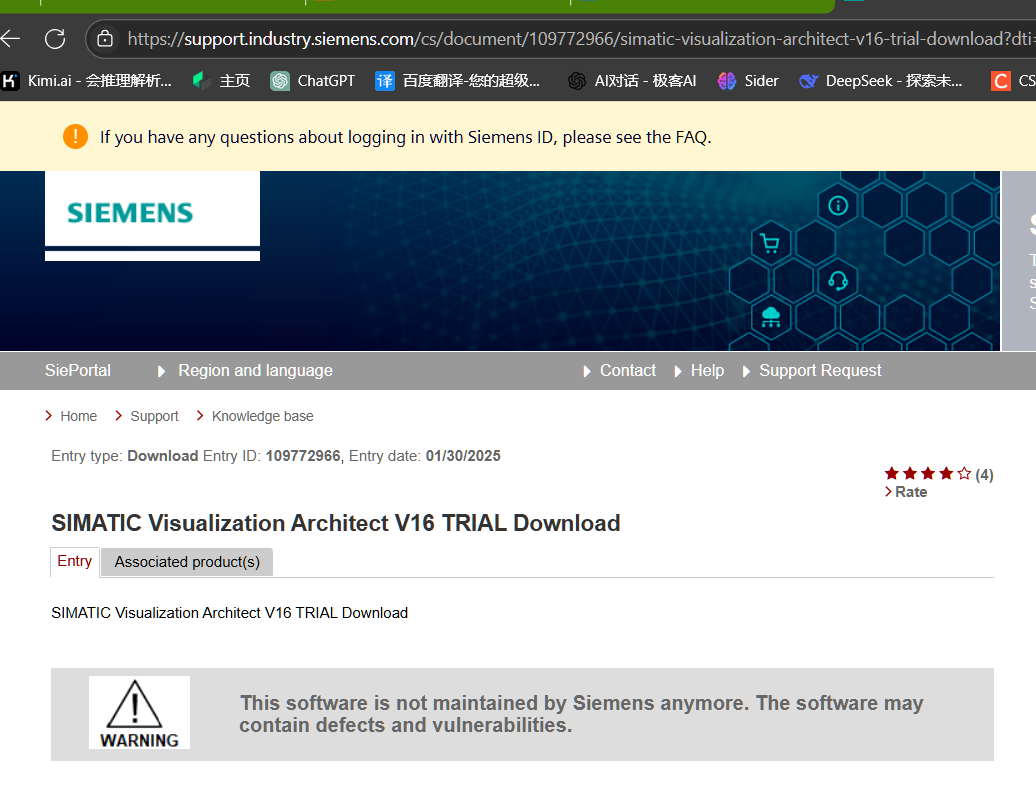Click the Siemens ID FAQ notice text

click(x=406, y=137)
